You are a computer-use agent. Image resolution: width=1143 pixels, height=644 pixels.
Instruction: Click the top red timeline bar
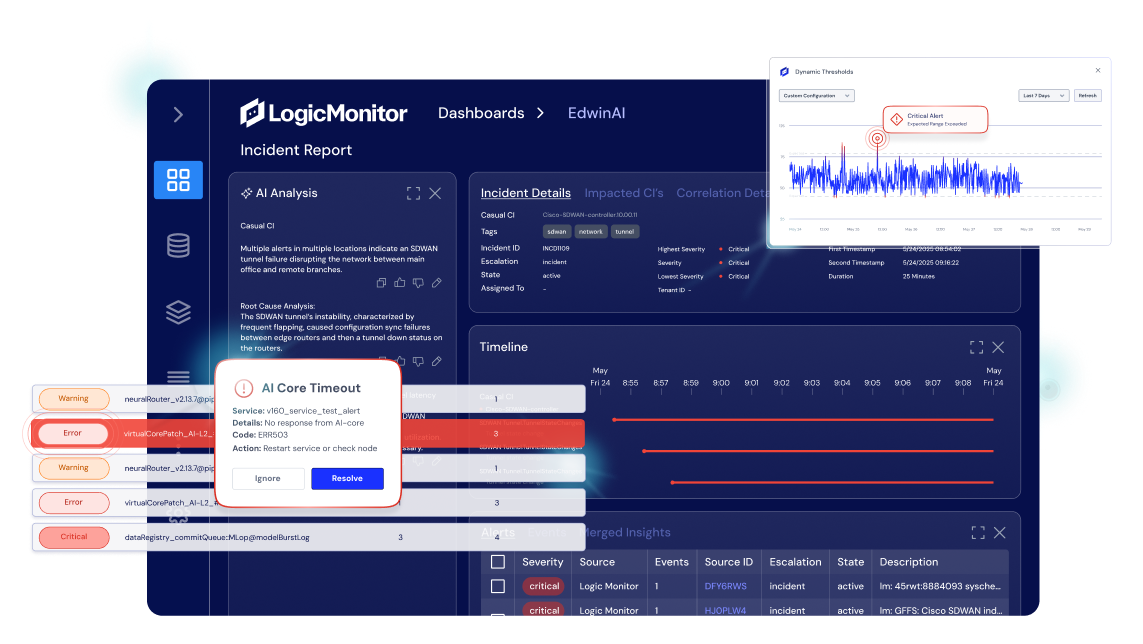[803, 420]
